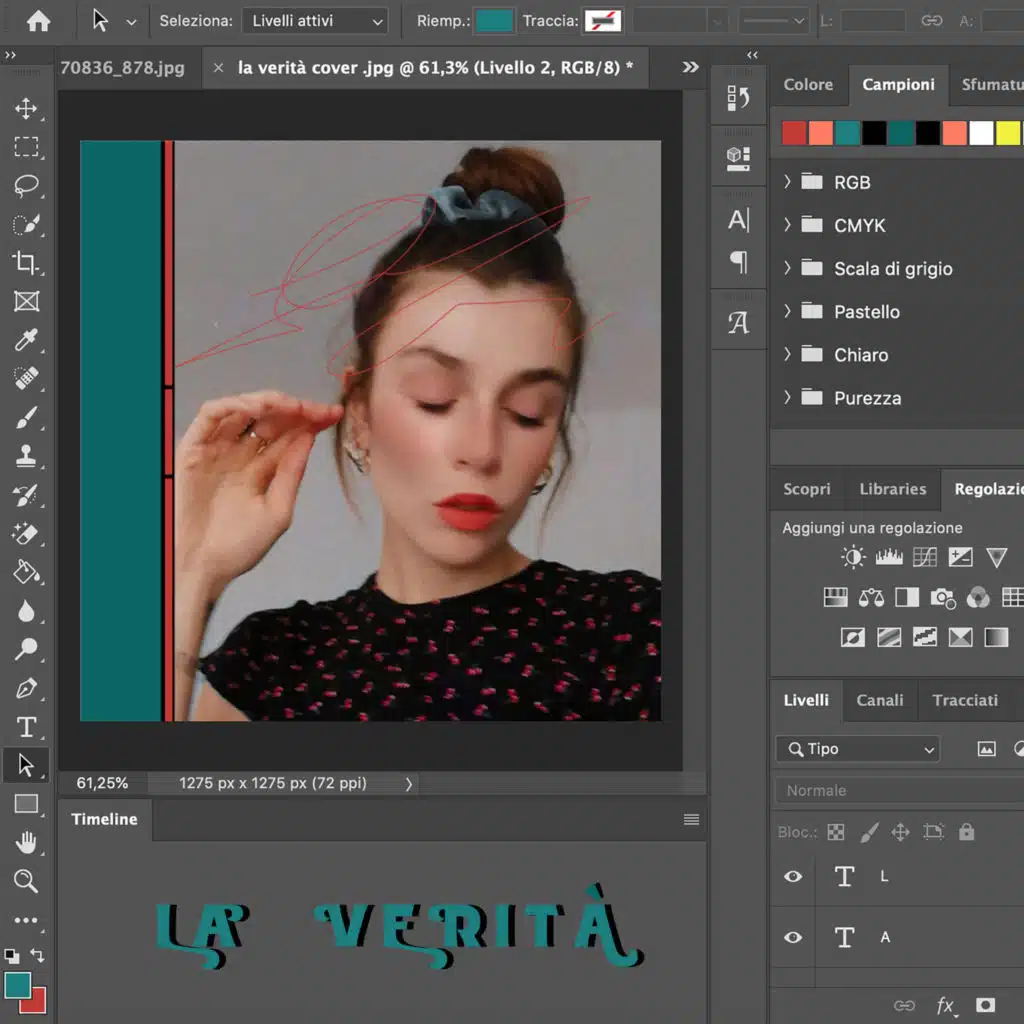1024x1024 pixels.
Task: Expand the Pastello swatch folder
Action: point(788,311)
